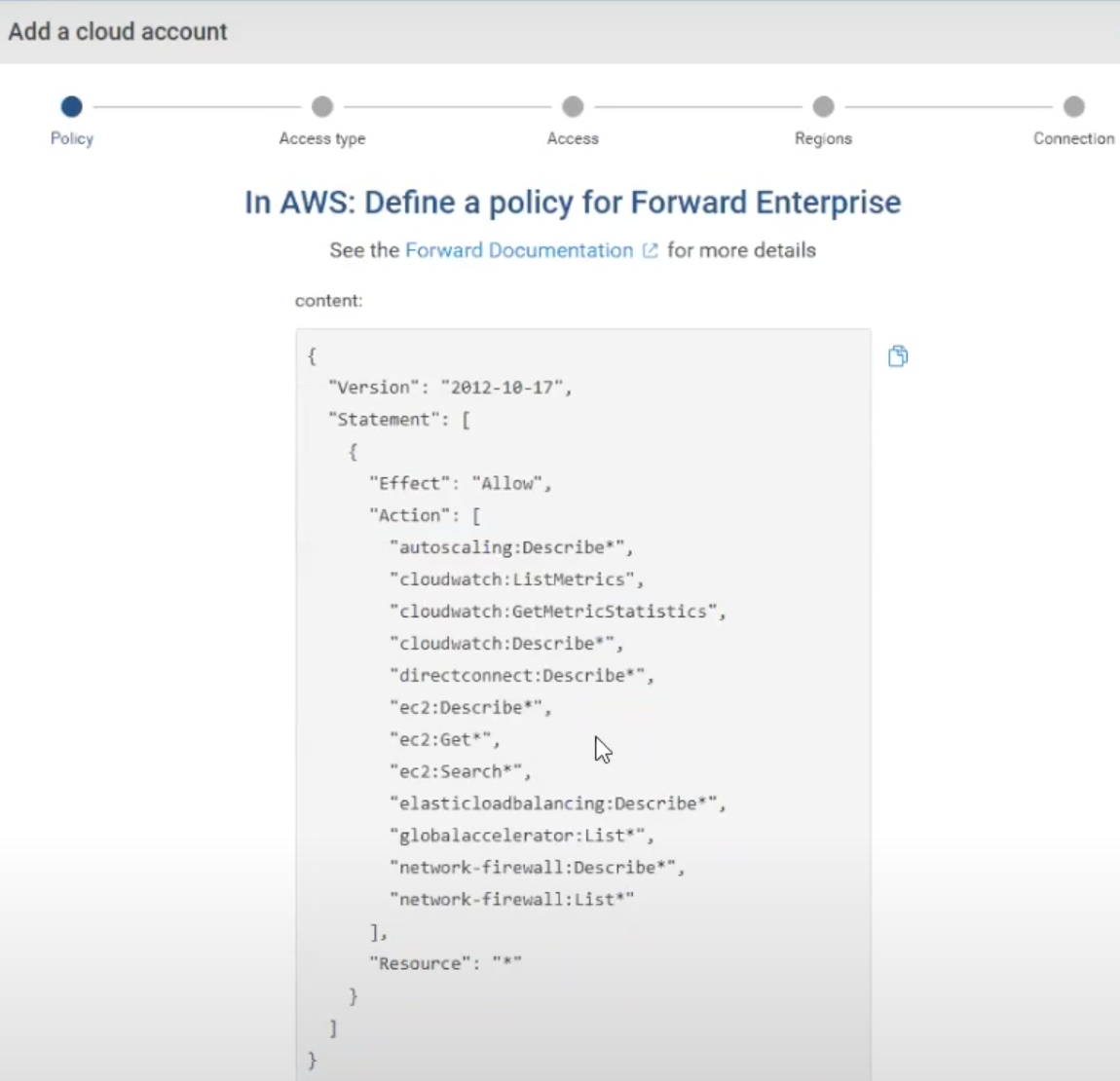Image resolution: width=1120 pixels, height=1081 pixels.
Task: Copy the policy JSON with the clipboard icon
Action: point(898,356)
